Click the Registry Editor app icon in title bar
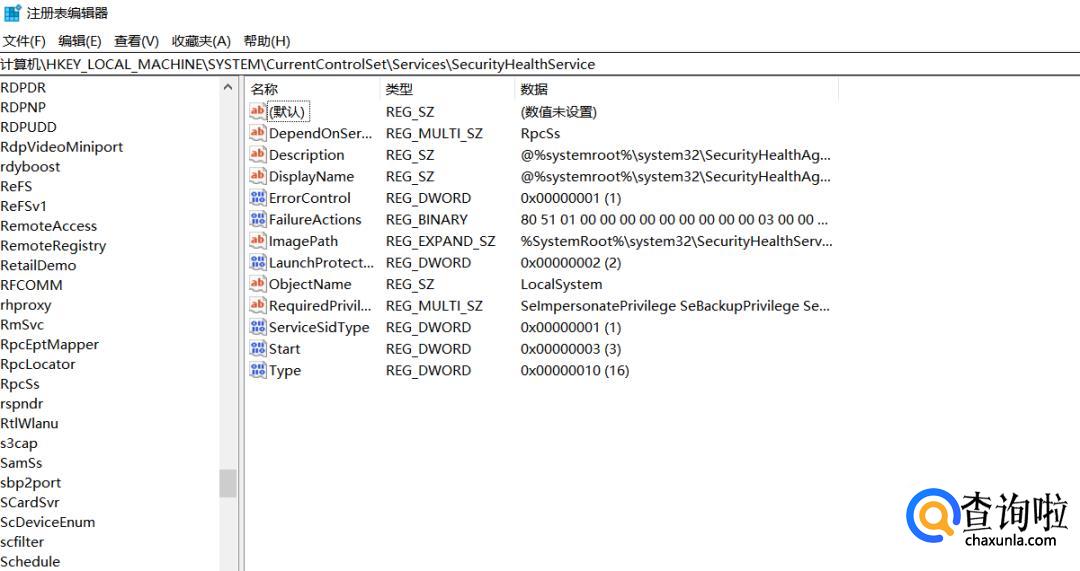This screenshot has height=571, width=1080. (12, 12)
